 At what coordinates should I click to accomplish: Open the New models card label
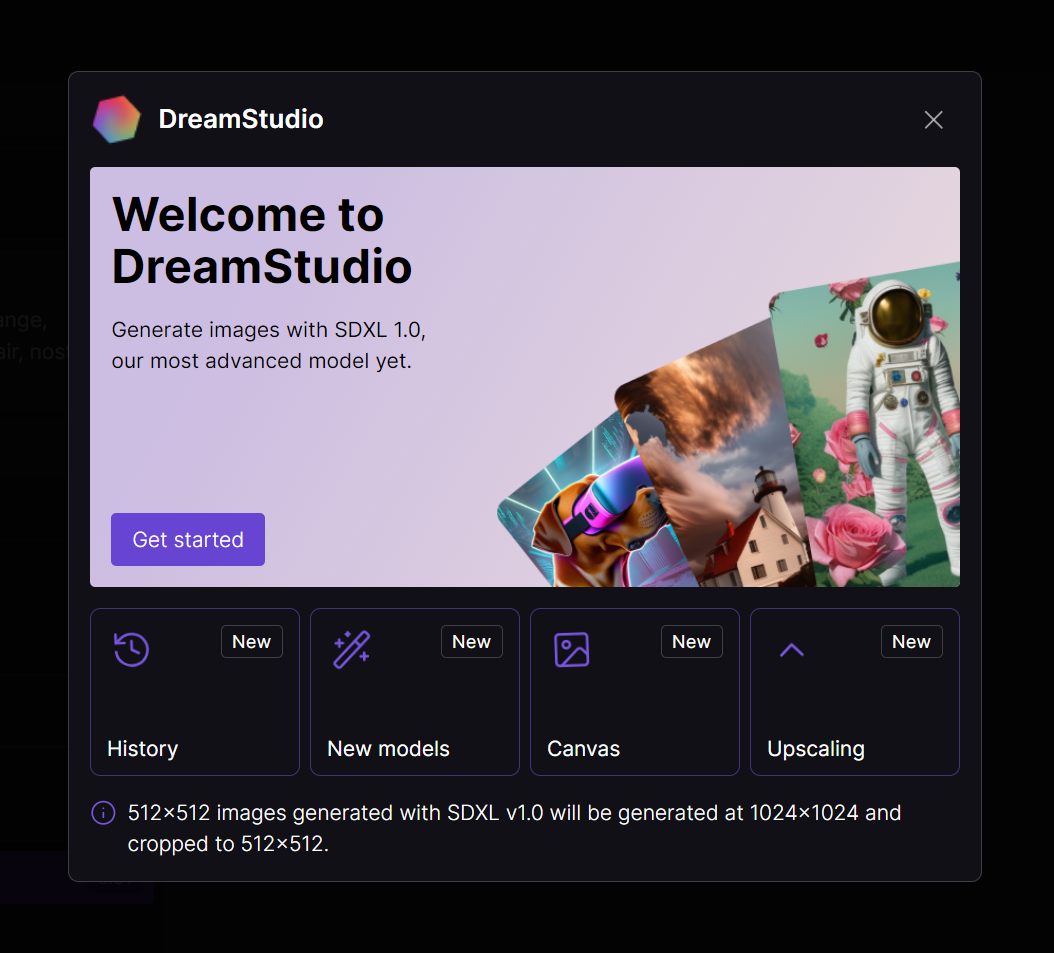coord(388,749)
